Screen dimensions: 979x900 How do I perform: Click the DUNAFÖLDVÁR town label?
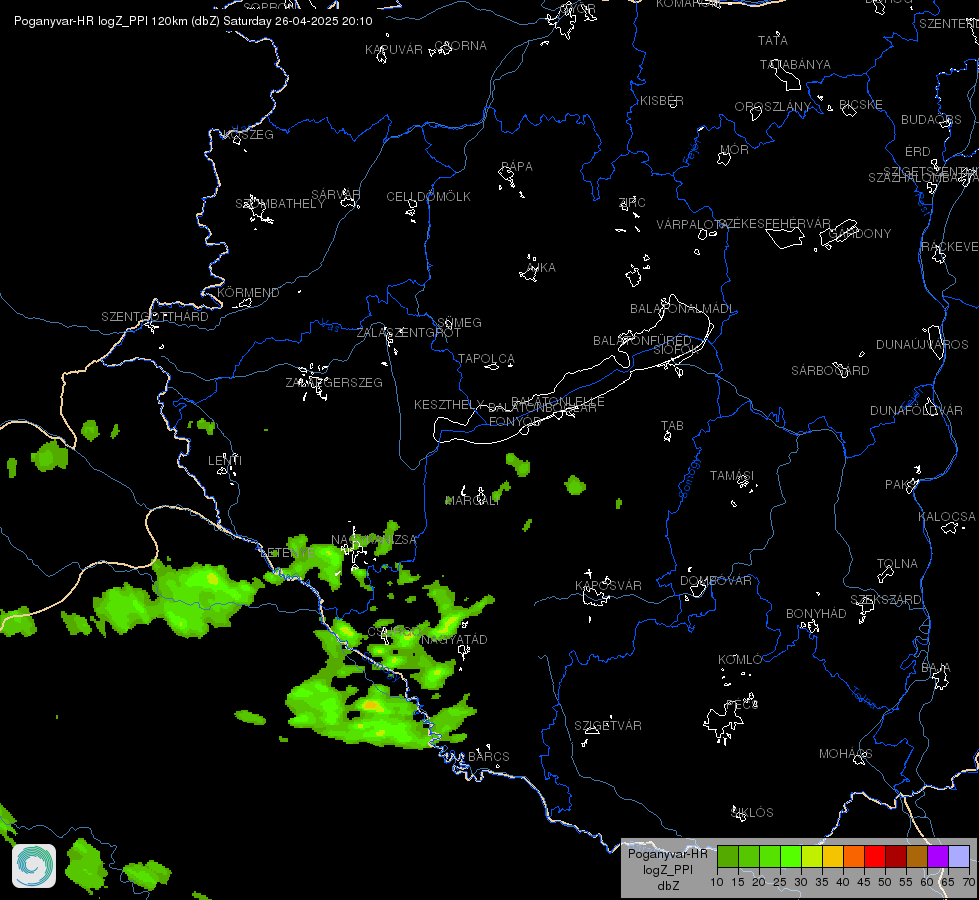point(916,410)
